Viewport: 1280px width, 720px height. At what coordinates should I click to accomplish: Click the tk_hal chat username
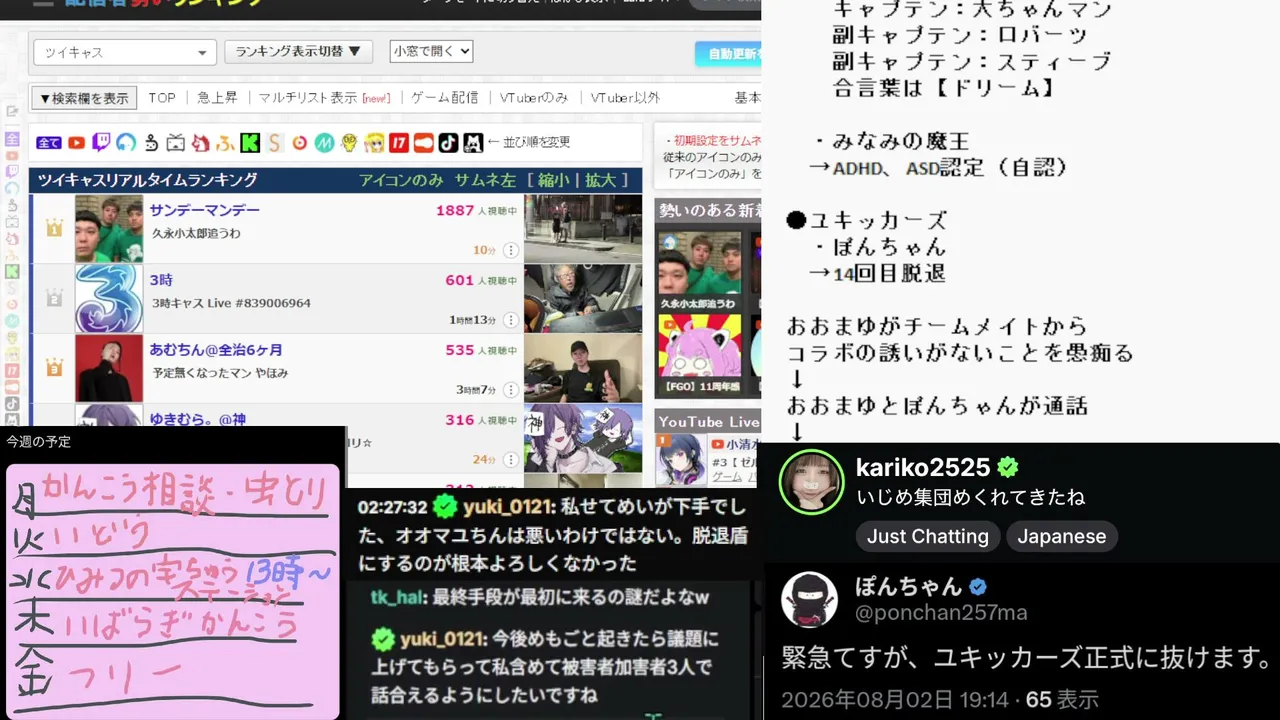(x=398, y=598)
